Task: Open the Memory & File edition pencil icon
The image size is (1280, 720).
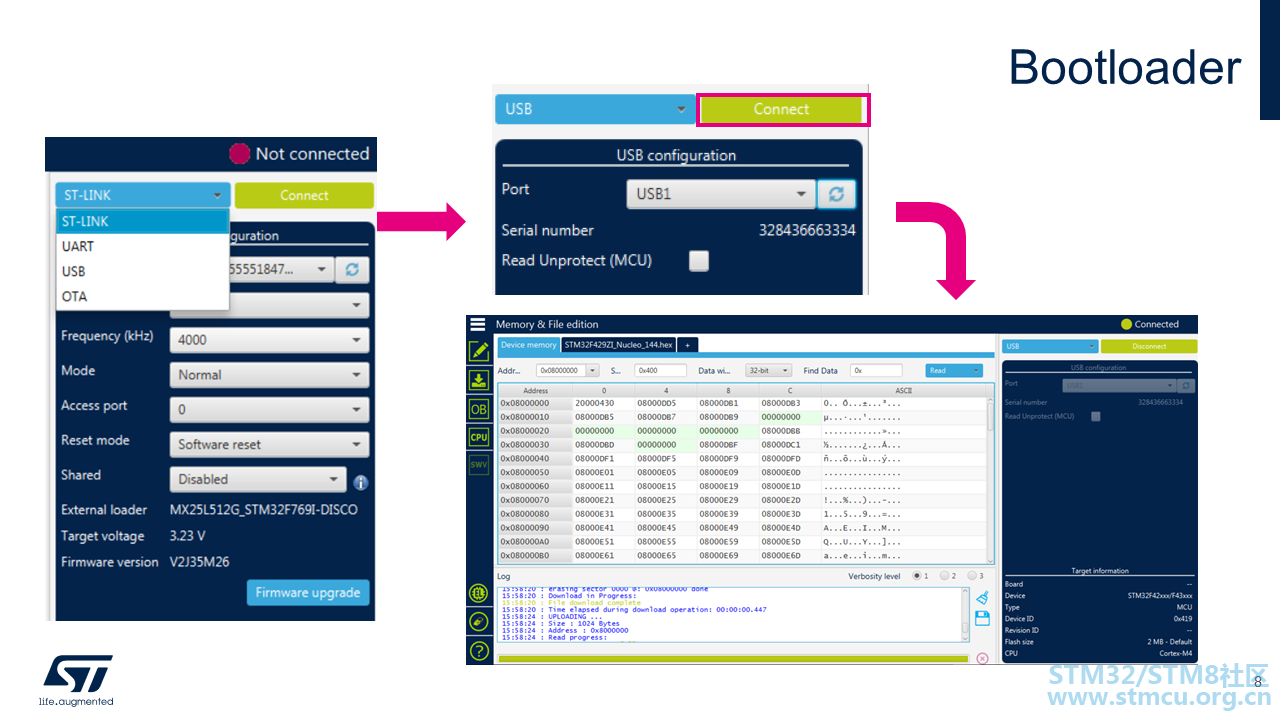Action: pos(478,351)
